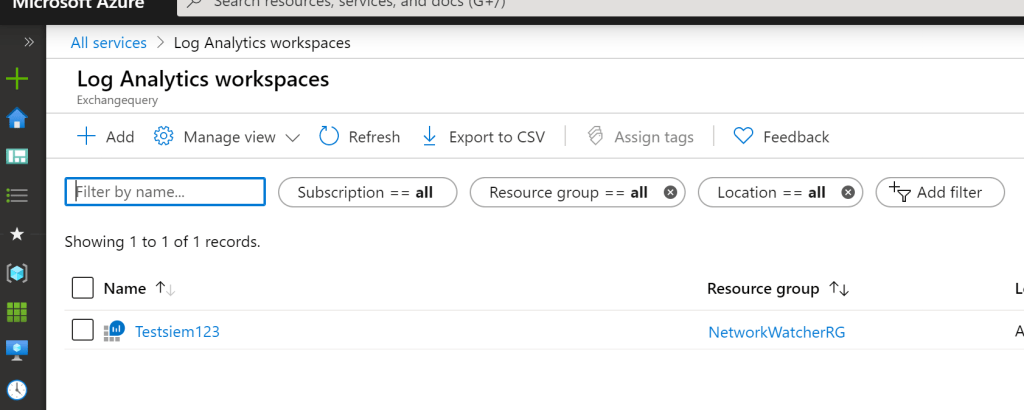Open Dashboard icon in the sidebar
The image size is (1024, 410).
(17, 156)
